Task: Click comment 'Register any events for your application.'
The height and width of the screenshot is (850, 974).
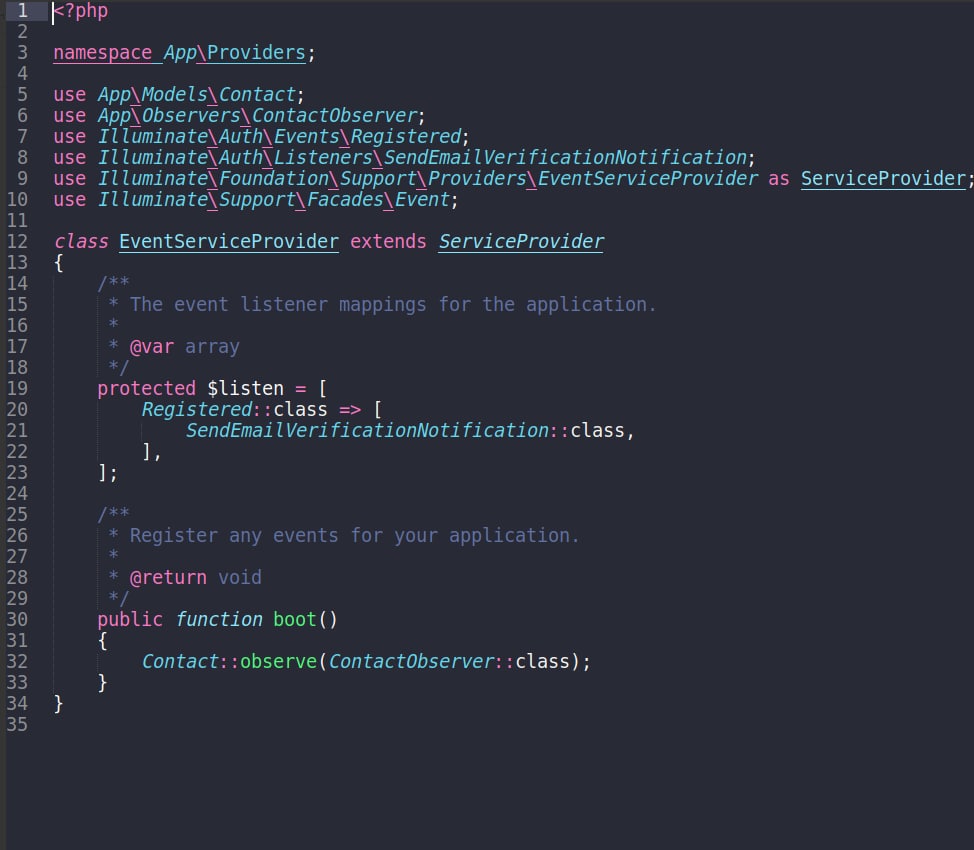Action: click(354, 536)
